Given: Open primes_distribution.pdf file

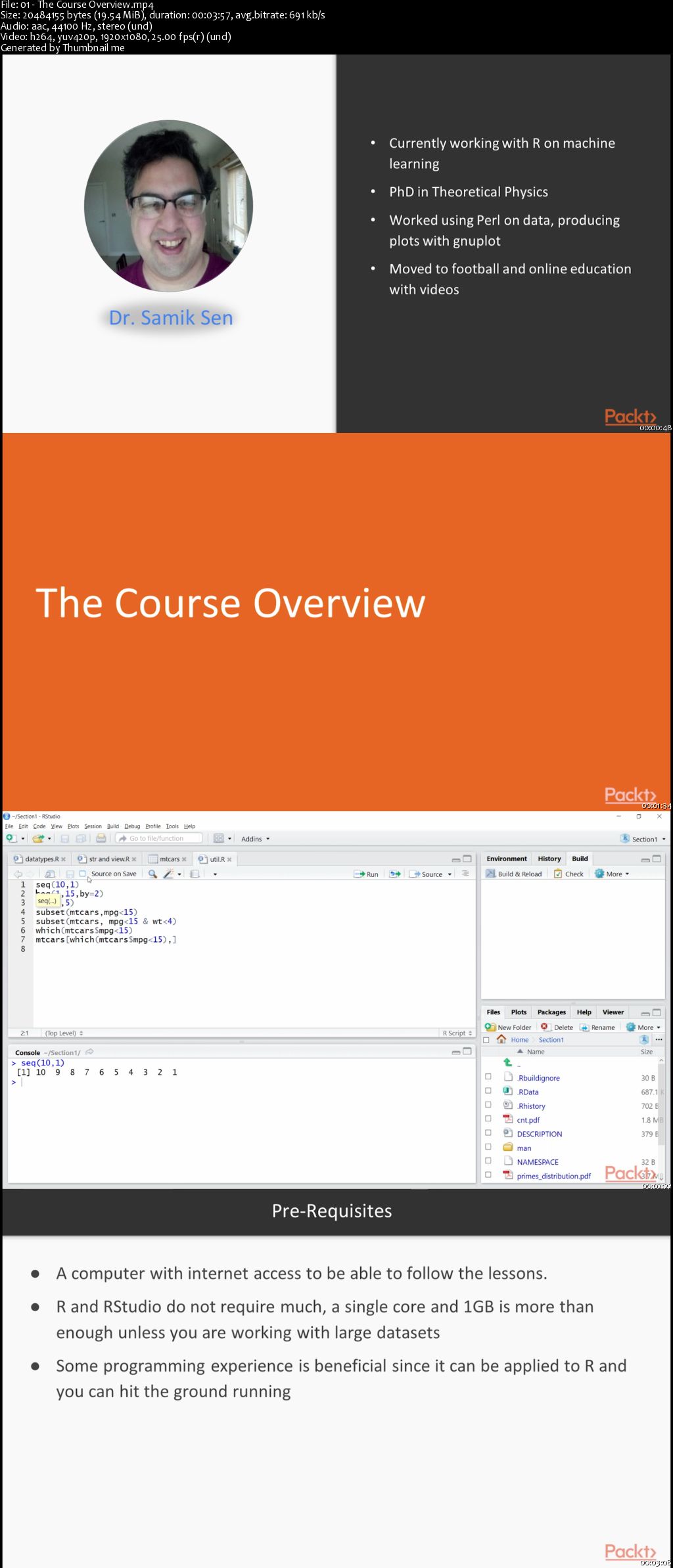Looking at the screenshot, I should tap(553, 1176).
